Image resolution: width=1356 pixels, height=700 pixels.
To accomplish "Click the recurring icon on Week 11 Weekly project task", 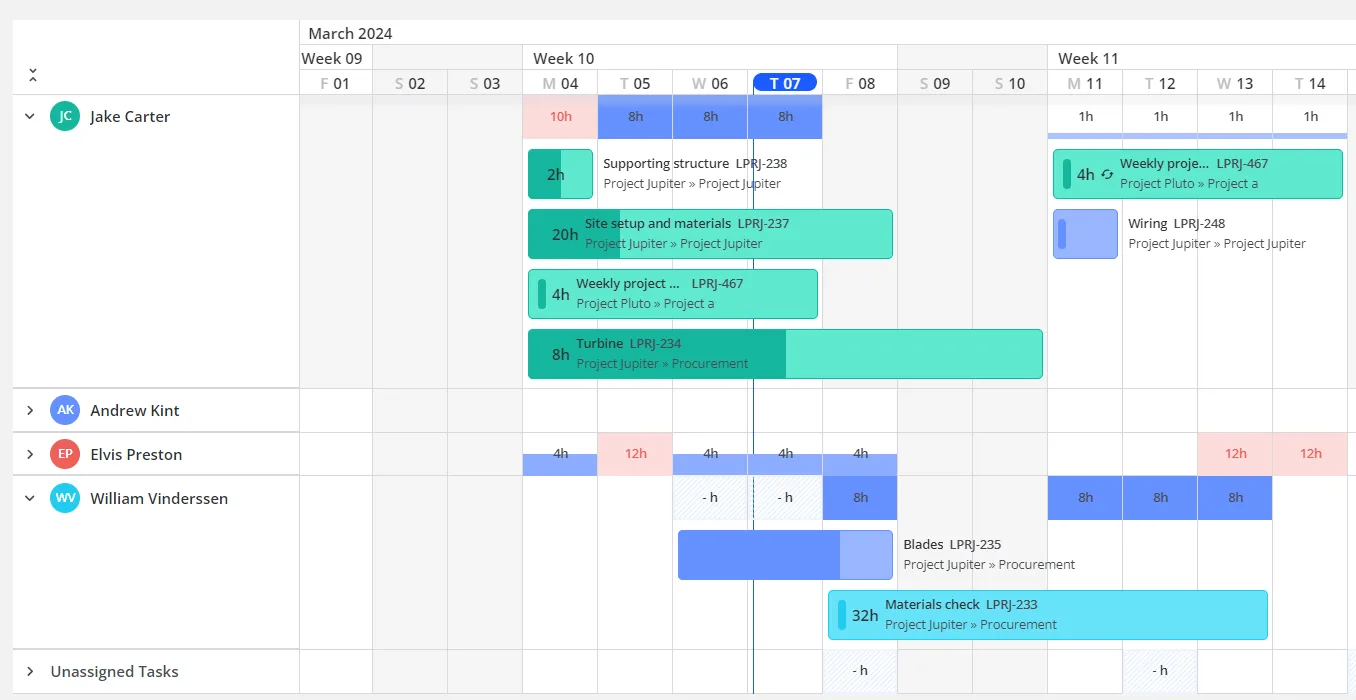I will (x=1107, y=174).
